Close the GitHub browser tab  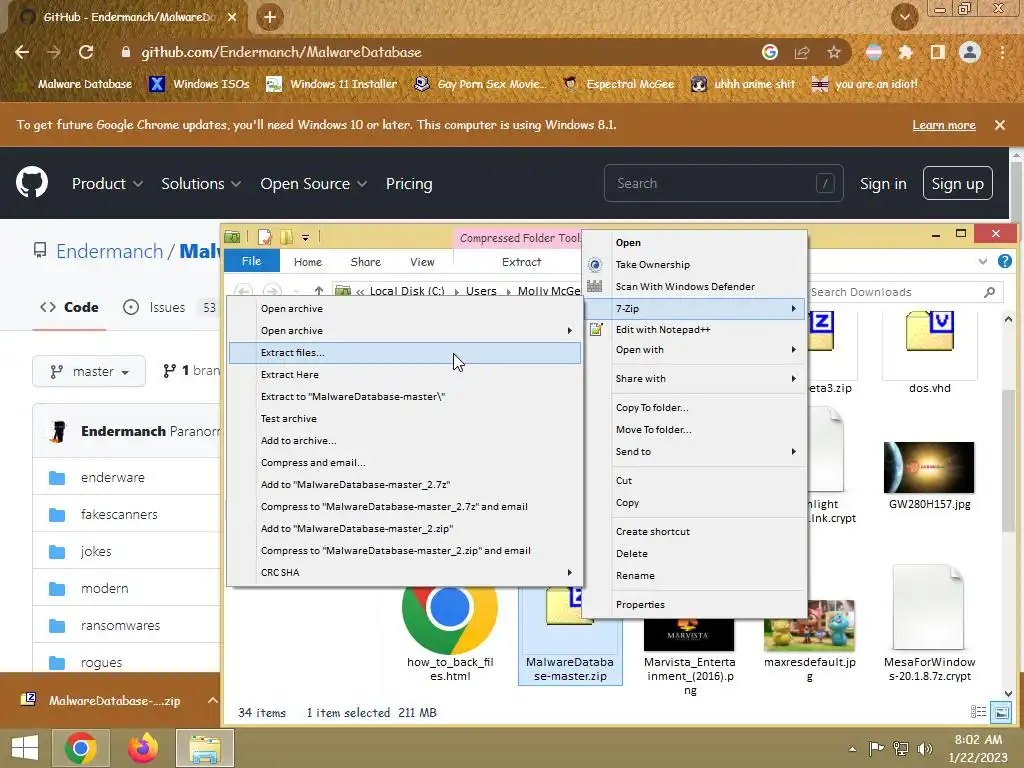(232, 17)
